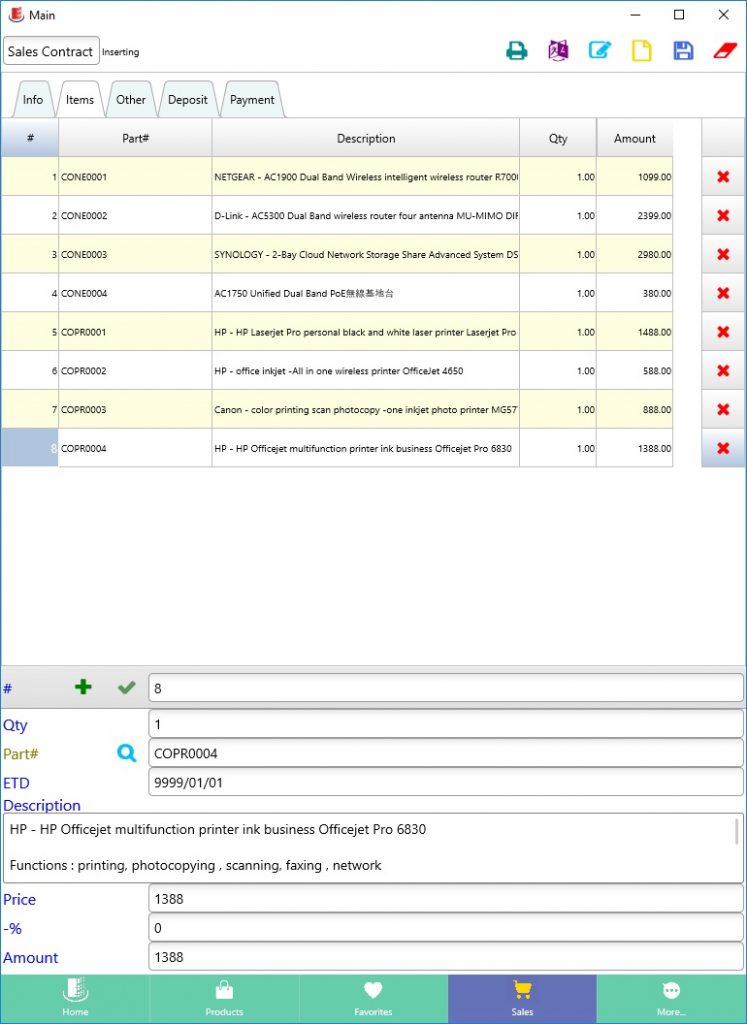The width and height of the screenshot is (747, 1024).
Task: Click the Inserting status label
Action: (x=120, y=52)
